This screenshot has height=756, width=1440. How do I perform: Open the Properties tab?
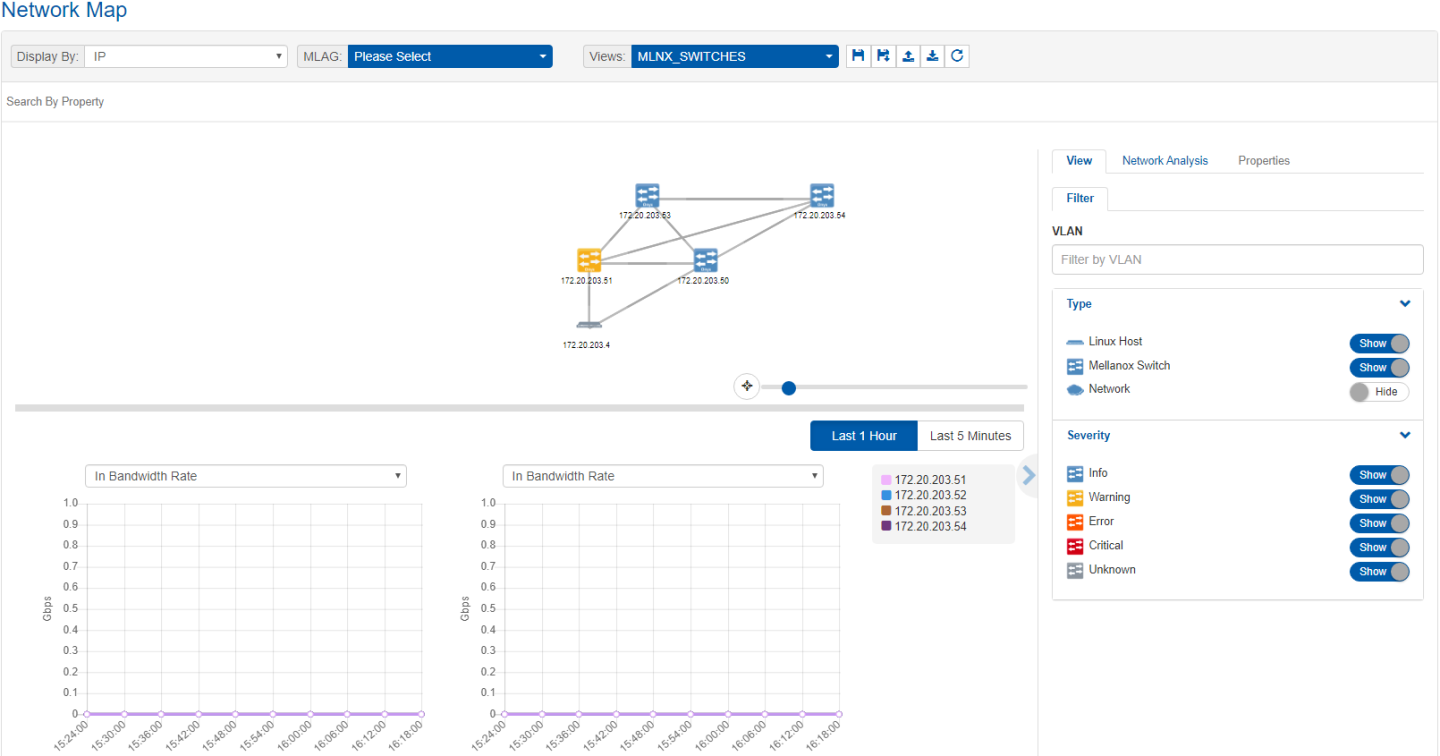click(x=1263, y=160)
